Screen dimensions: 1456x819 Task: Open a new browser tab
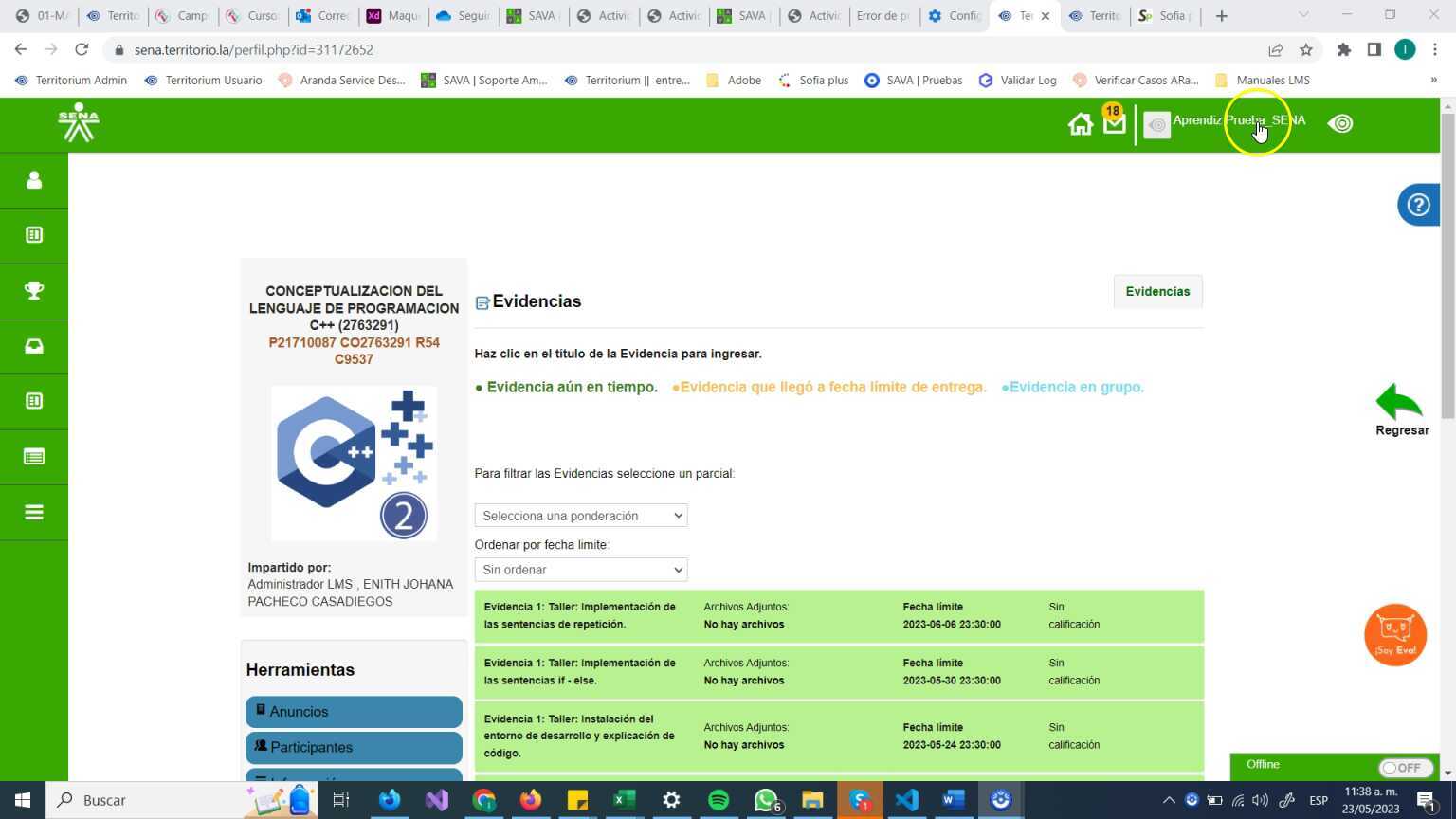pos(1221,15)
